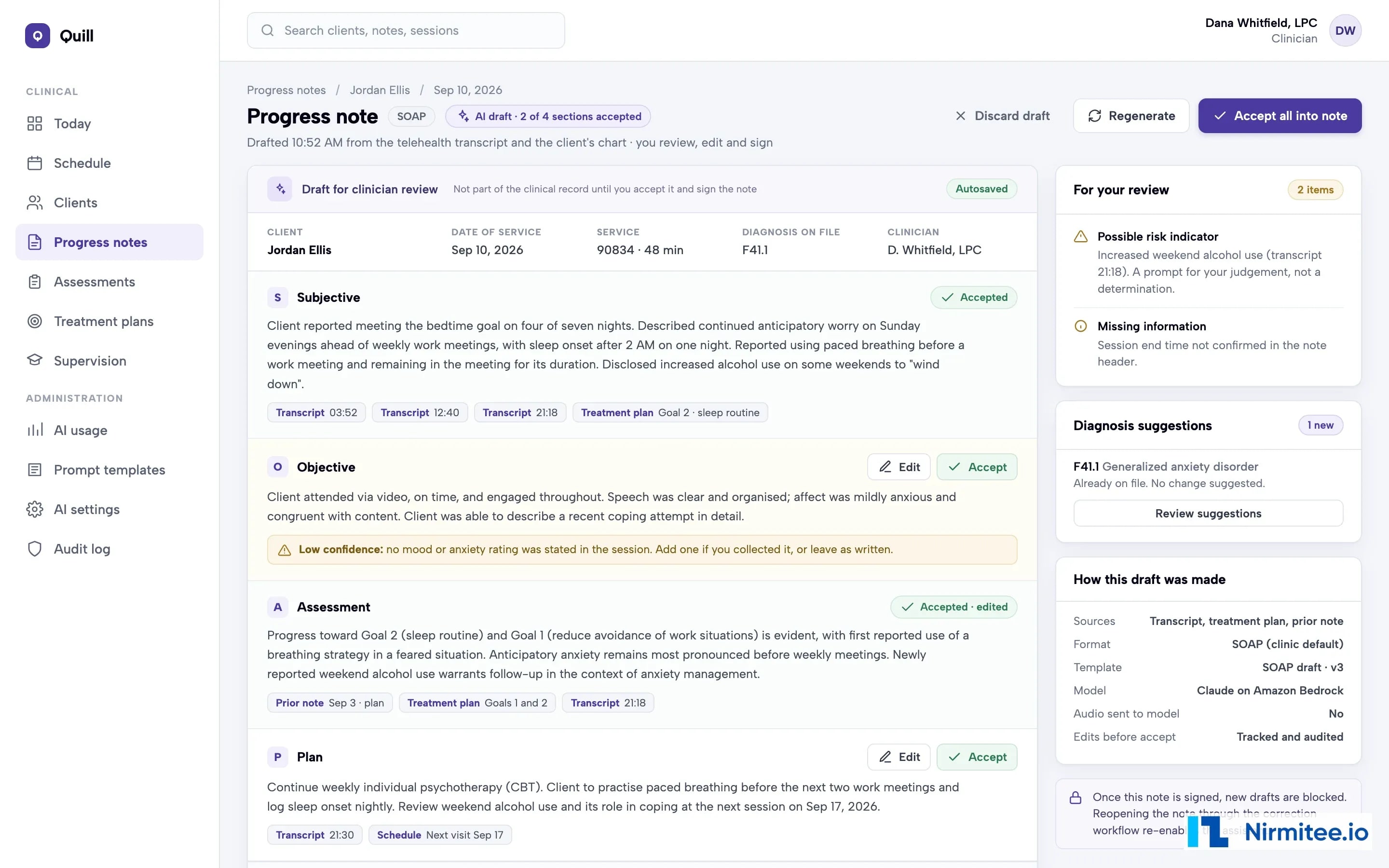Accept the Objective section

[x=977, y=467]
